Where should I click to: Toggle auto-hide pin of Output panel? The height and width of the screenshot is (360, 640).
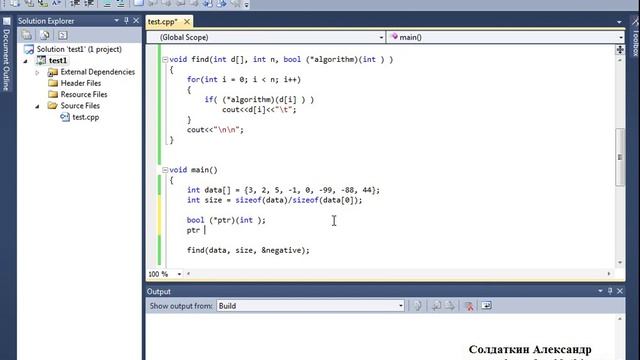pyautogui.click(x=610, y=291)
